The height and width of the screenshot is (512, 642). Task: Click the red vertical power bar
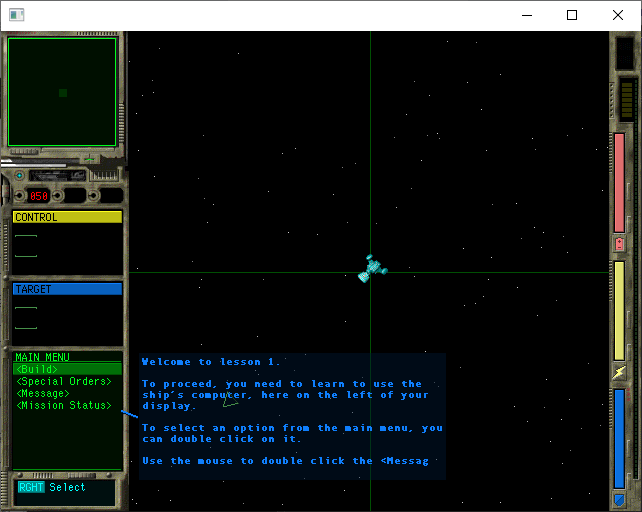pyautogui.click(x=619, y=183)
